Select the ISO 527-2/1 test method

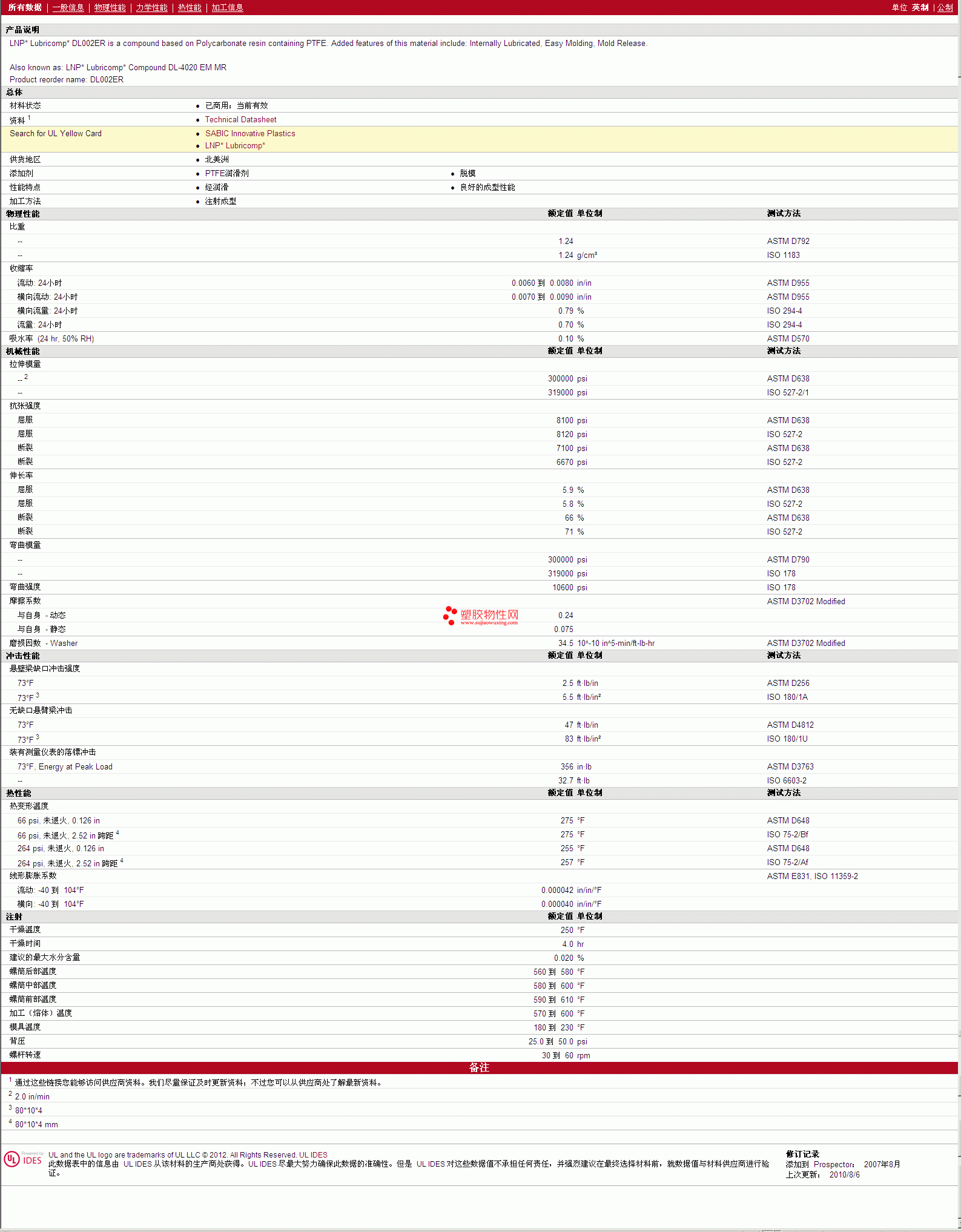click(x=787, y=392)
